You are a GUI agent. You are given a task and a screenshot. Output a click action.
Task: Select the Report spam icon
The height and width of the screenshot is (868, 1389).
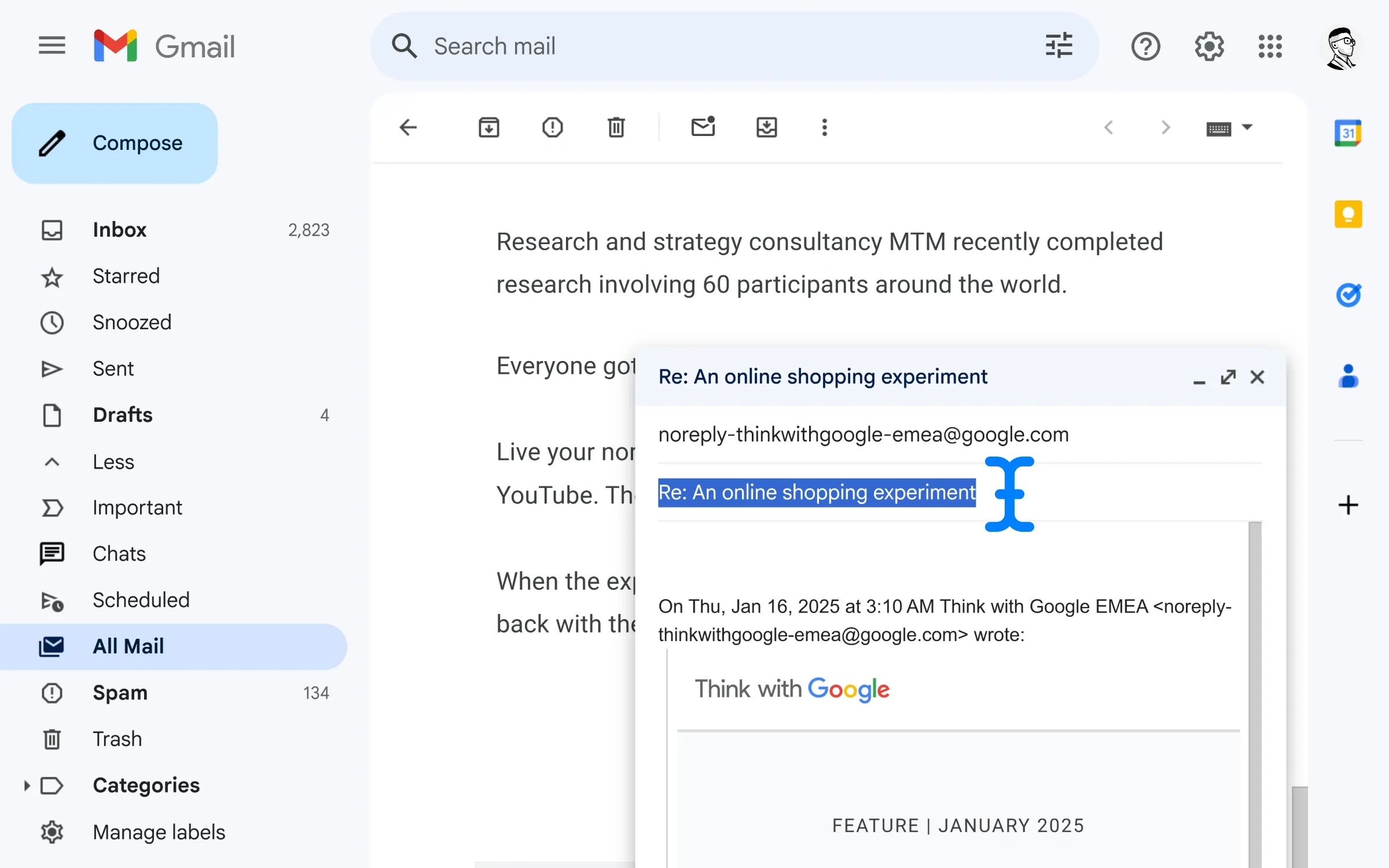coord(552,127)
